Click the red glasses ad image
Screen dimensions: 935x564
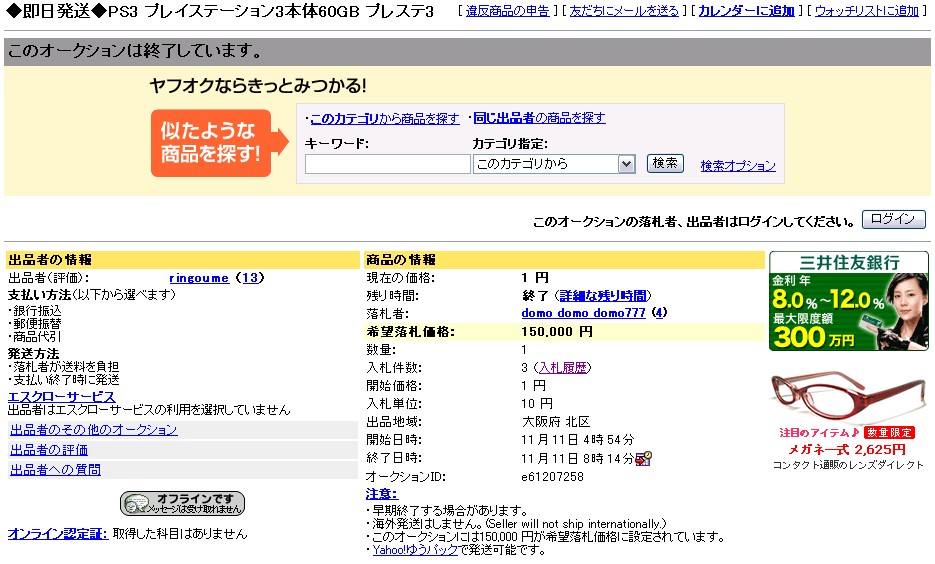pyautogui.click(x=847, y=396)
